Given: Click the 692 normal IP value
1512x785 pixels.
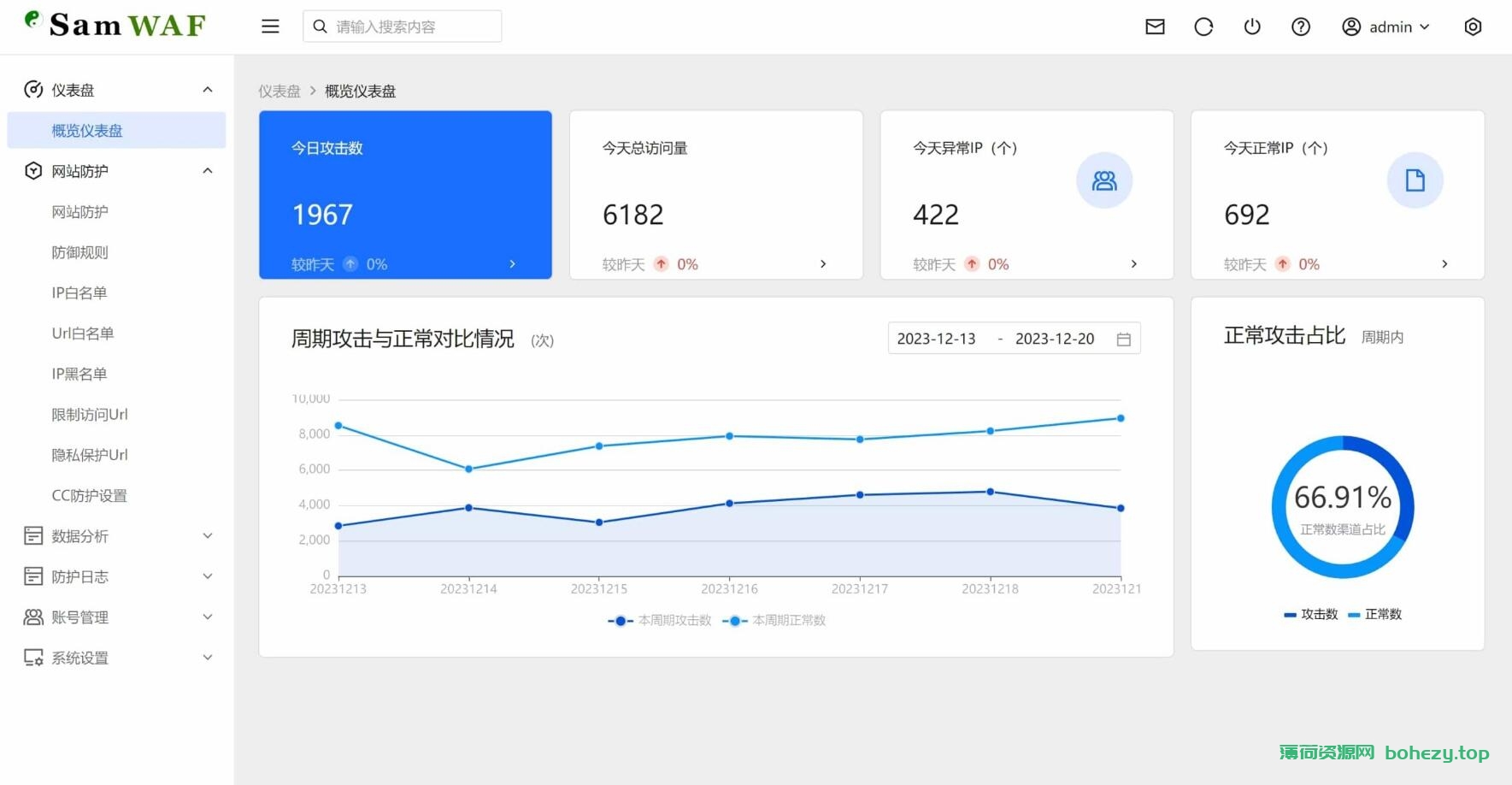Looking at the screenshot, I should pos(1247,215).
